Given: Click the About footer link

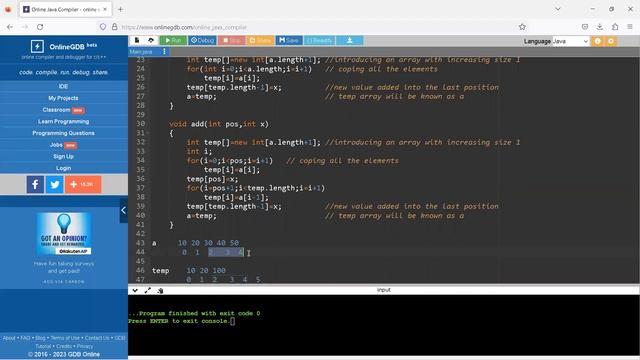Looking at the screenshot, I should coord(9,338).
